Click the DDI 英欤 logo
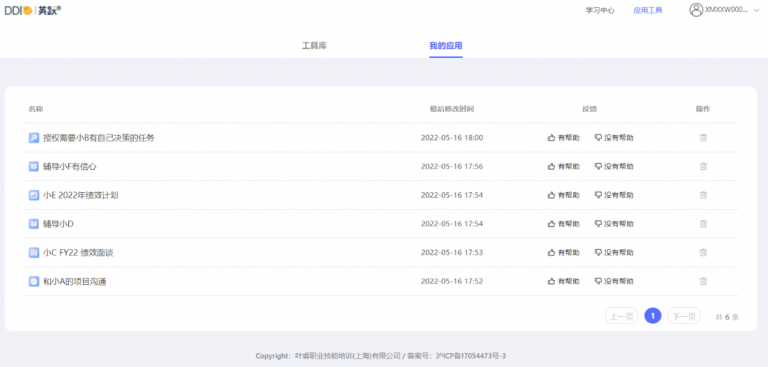The height and width of the screenshot is (367, 768). point(33,10)
